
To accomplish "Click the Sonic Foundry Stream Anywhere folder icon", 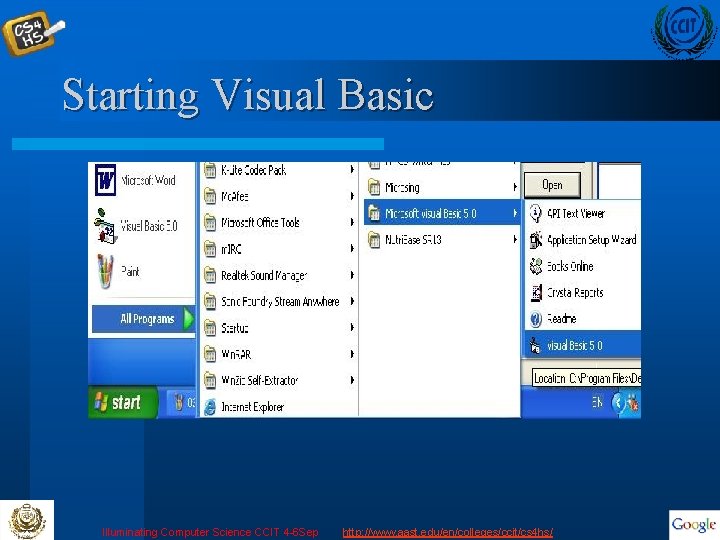I will 210,301.
